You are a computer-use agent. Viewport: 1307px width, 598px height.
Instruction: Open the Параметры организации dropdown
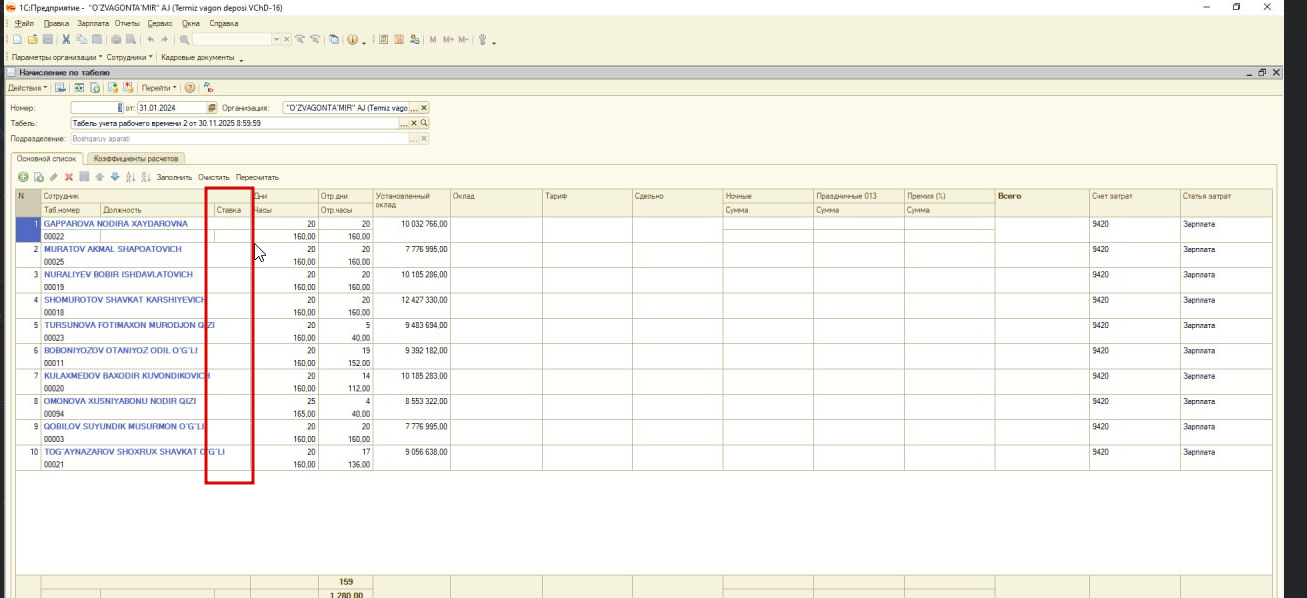57,58
